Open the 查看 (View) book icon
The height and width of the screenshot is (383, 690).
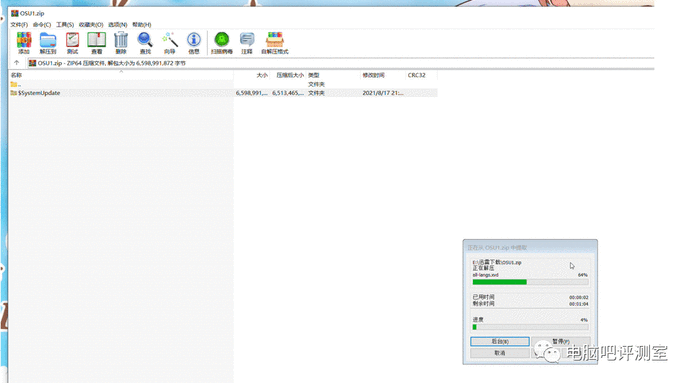tap(96, 43)
